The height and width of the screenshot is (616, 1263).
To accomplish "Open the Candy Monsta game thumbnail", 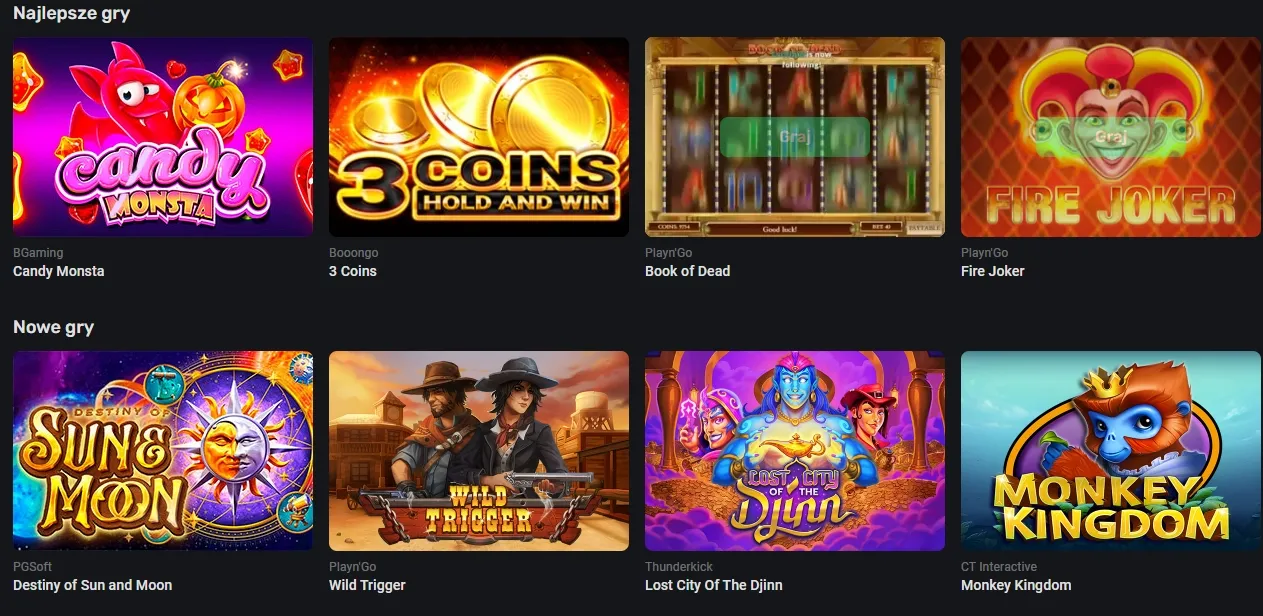I will 163,137.
